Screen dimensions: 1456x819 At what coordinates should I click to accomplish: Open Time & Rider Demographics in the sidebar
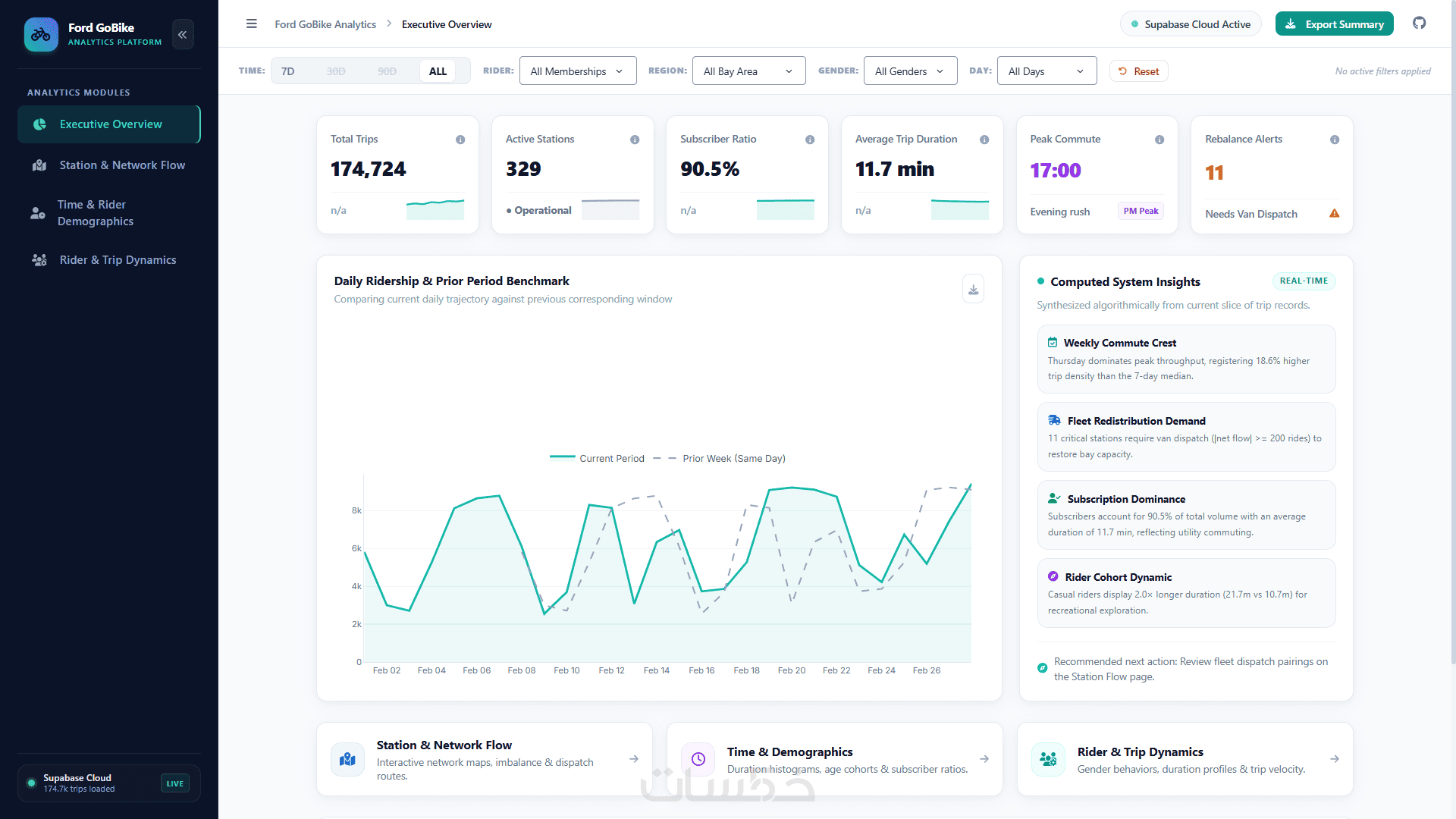pyautogui.click(x=109, y=213)
